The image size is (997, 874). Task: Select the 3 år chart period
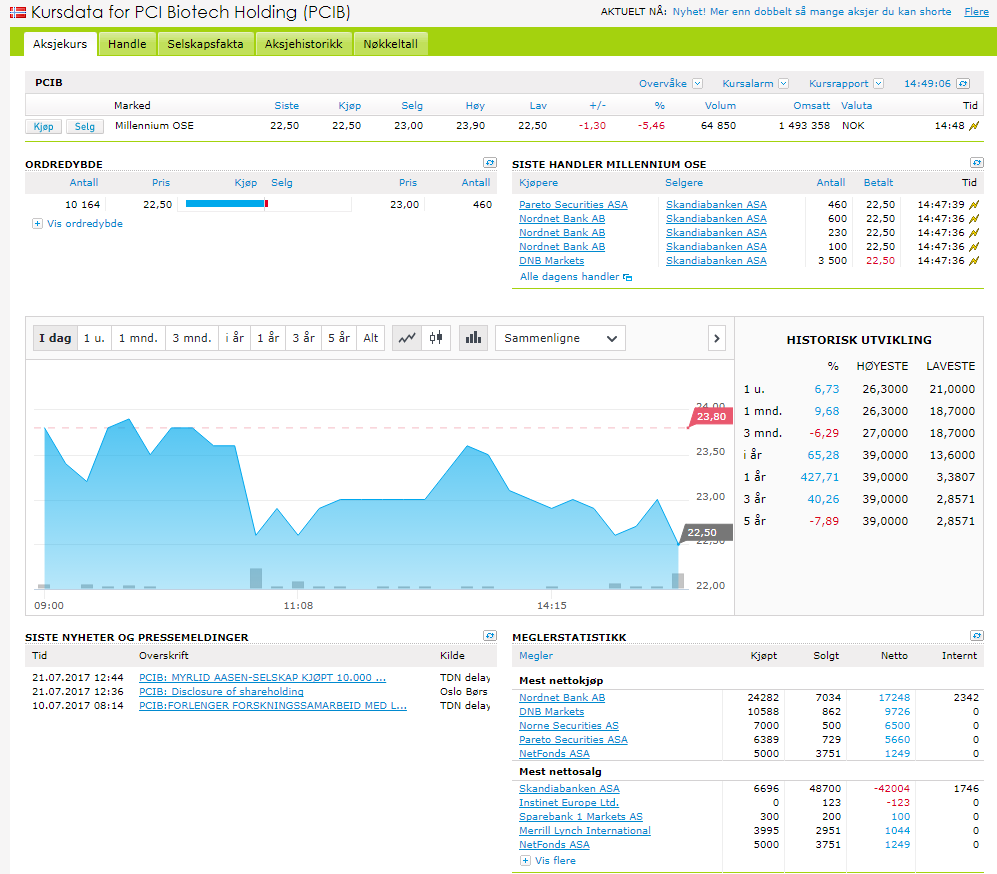pyautogui.click(x=304, y=338)
